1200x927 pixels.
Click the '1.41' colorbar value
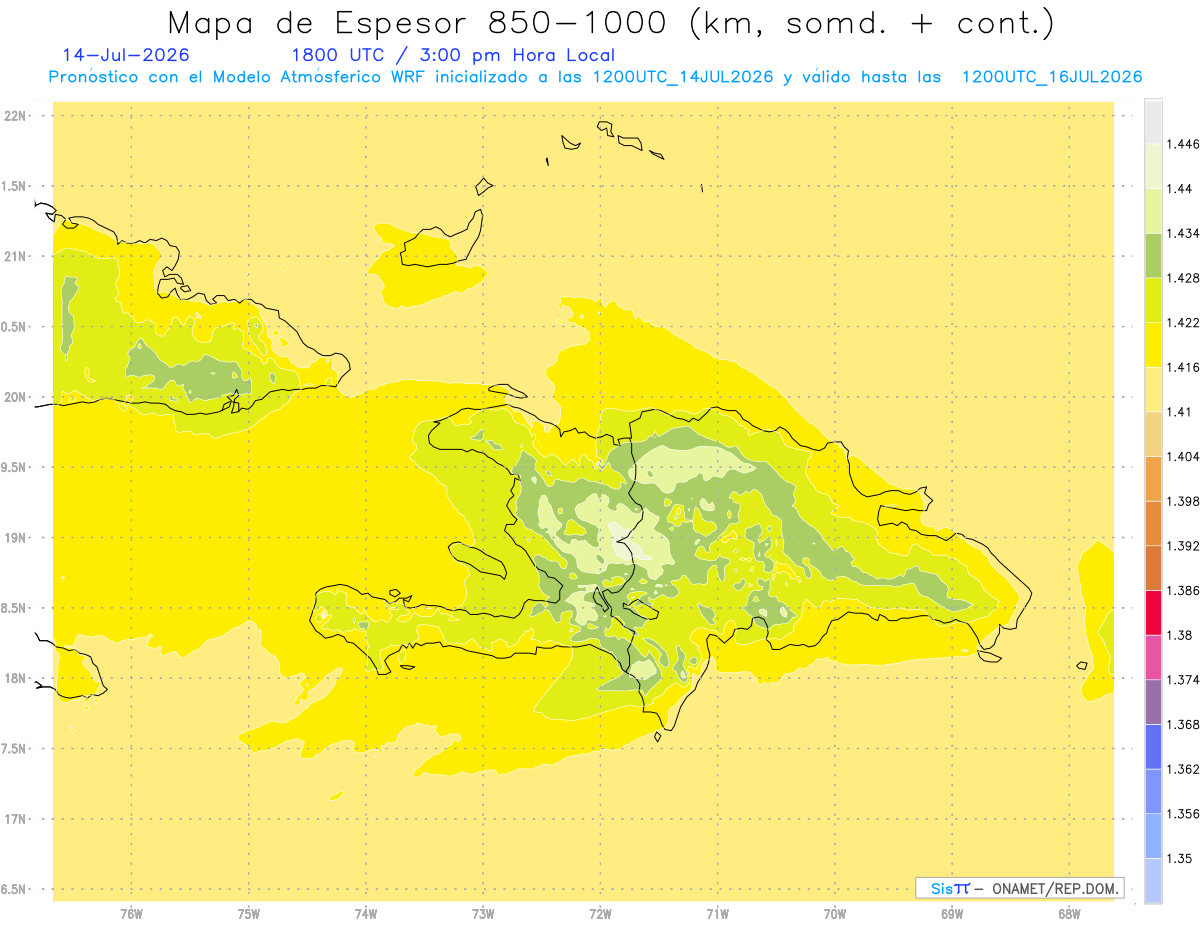point(1179,412)
